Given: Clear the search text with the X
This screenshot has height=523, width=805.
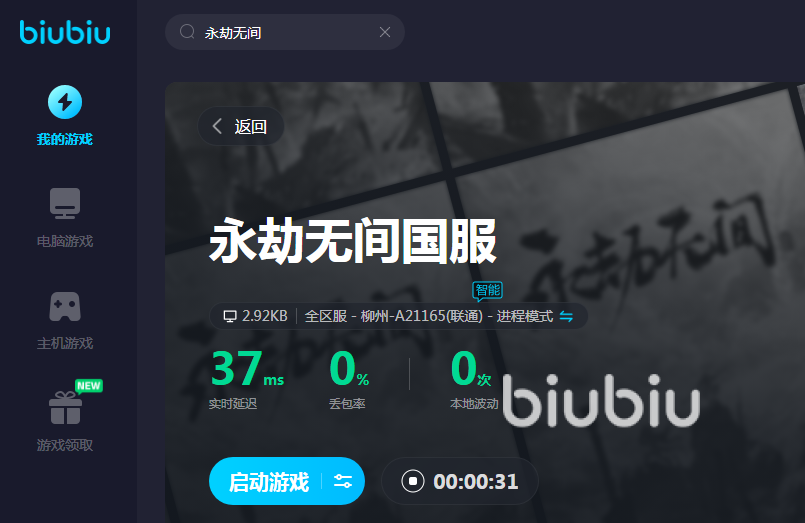Looking at the screenshot, I should (x=385, y=32).
